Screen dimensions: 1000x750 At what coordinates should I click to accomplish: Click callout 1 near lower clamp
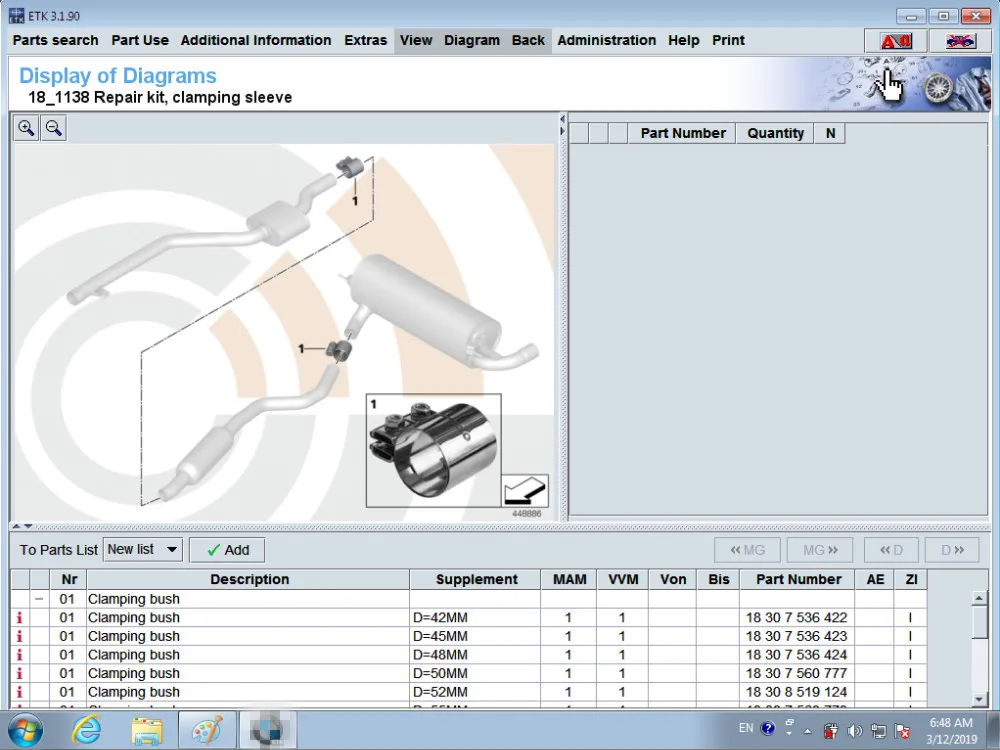[301, 349]
